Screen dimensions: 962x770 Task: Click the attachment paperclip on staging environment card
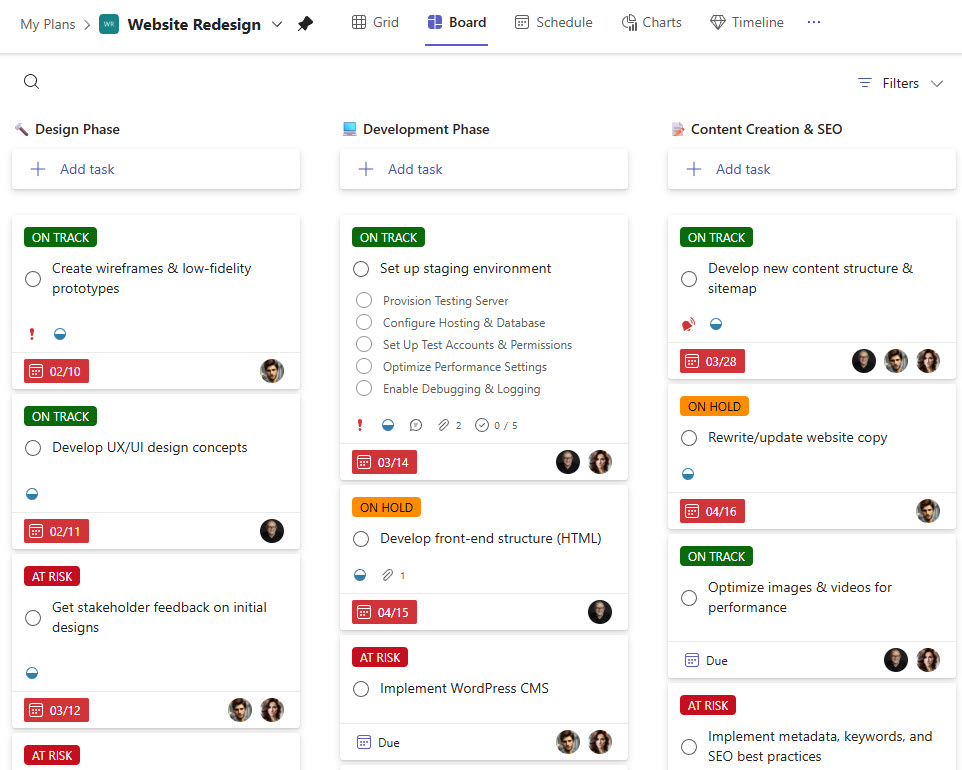[443, 425]
